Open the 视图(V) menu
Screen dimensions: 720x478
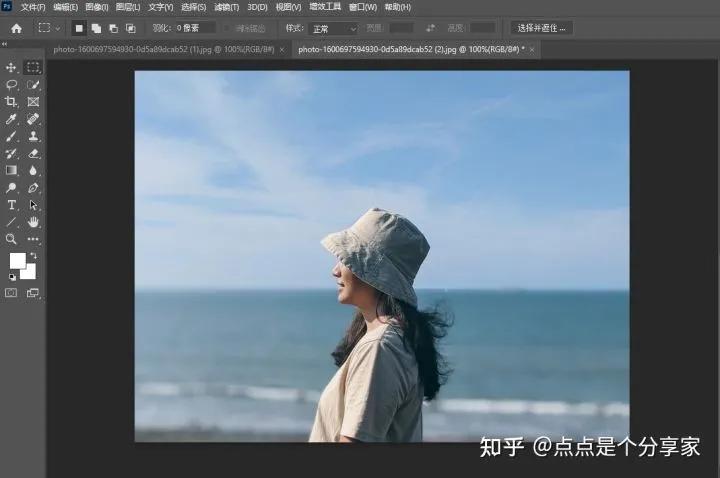[288, 7]
